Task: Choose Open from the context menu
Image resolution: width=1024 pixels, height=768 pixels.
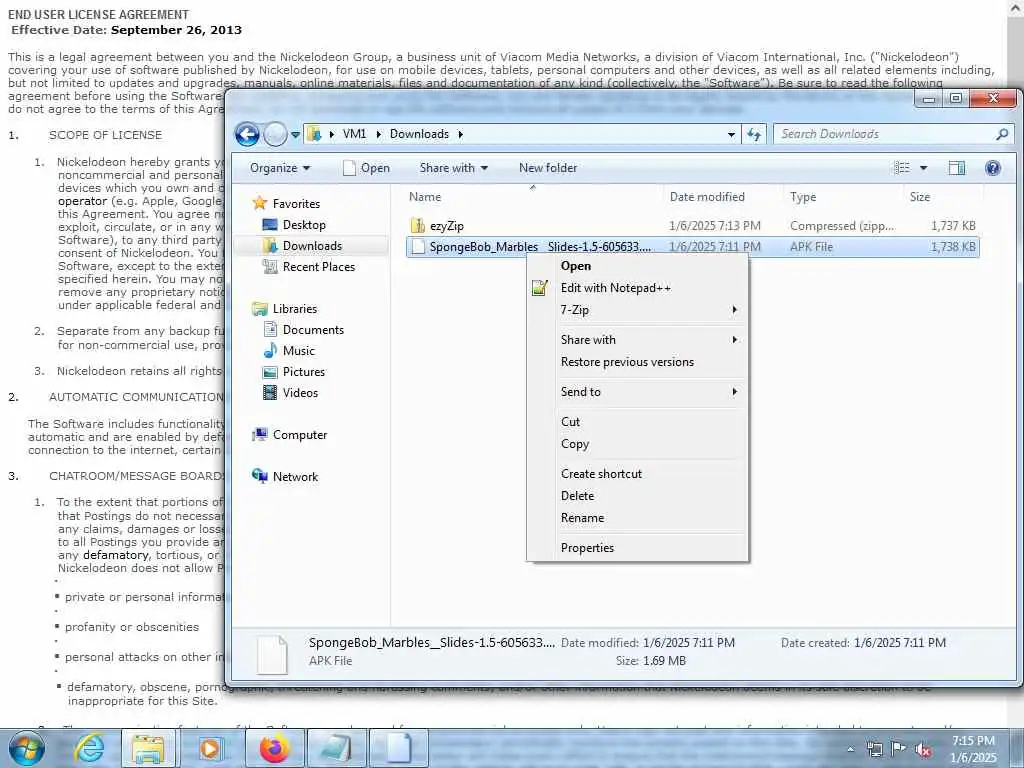Action: [575, 266]
